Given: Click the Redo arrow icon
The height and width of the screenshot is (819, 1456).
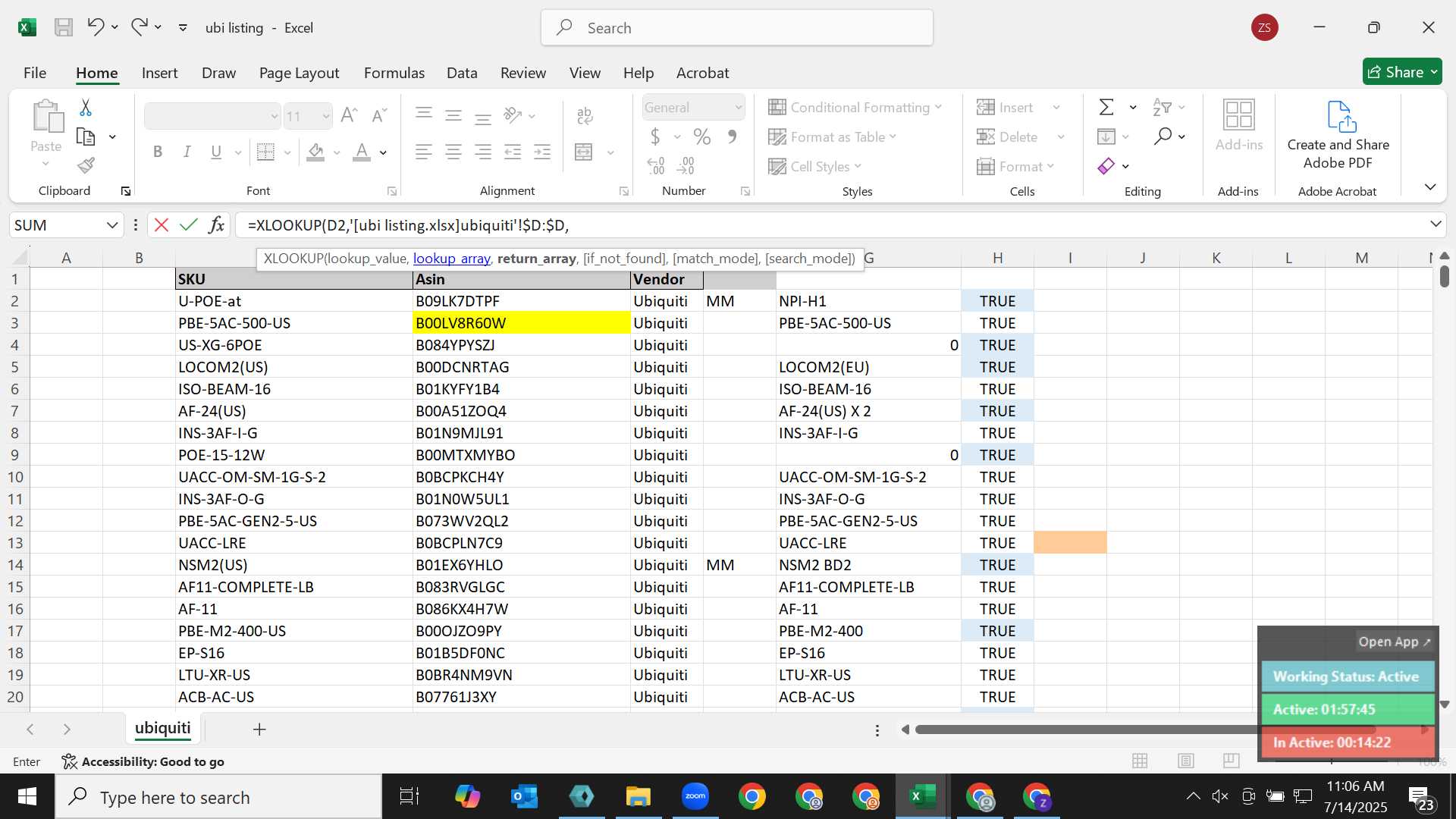Looking at the screenshot, I should click(x=139, y=27).
